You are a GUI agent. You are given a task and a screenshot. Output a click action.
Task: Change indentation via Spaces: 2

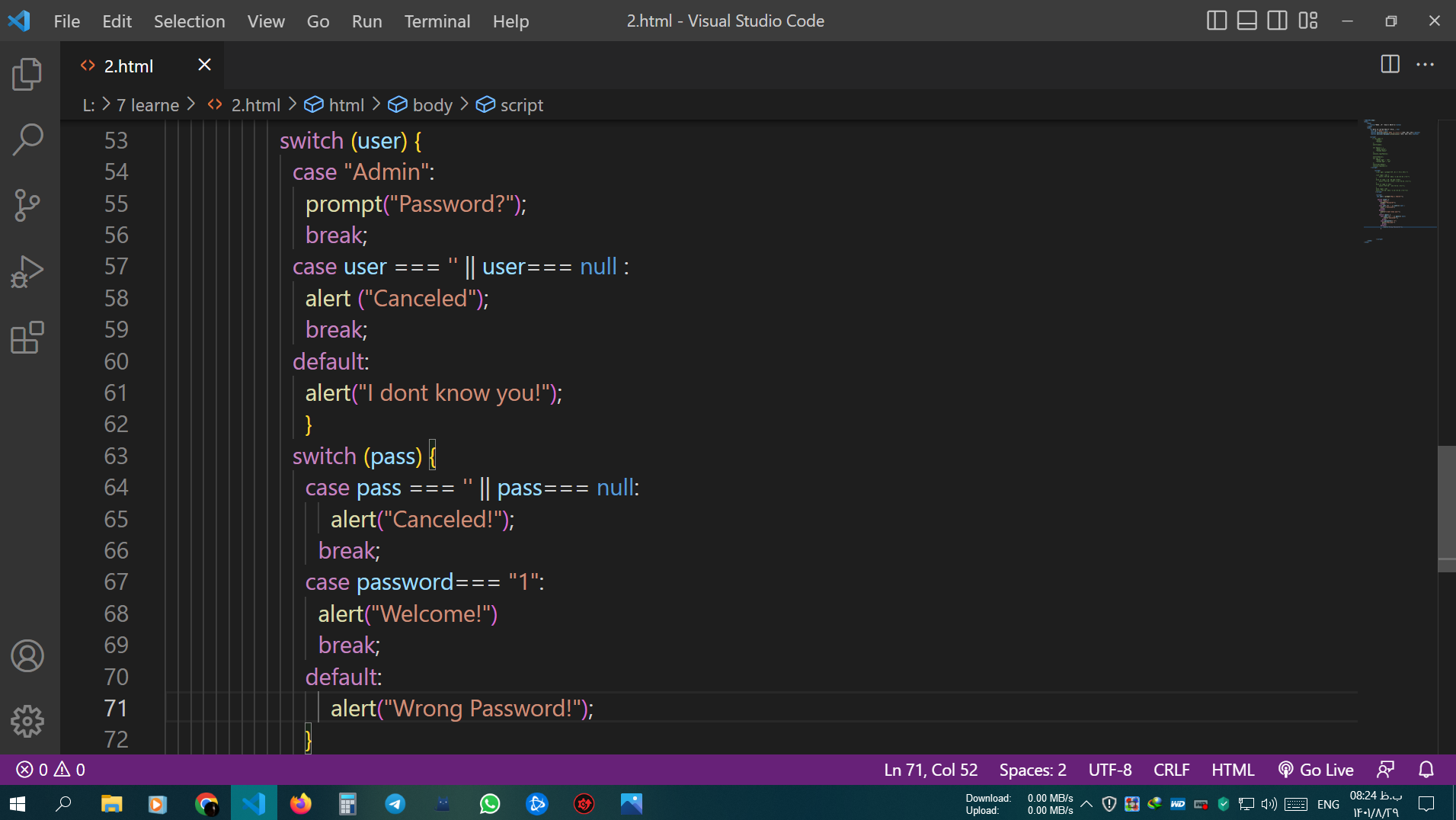pos(1032,770)
